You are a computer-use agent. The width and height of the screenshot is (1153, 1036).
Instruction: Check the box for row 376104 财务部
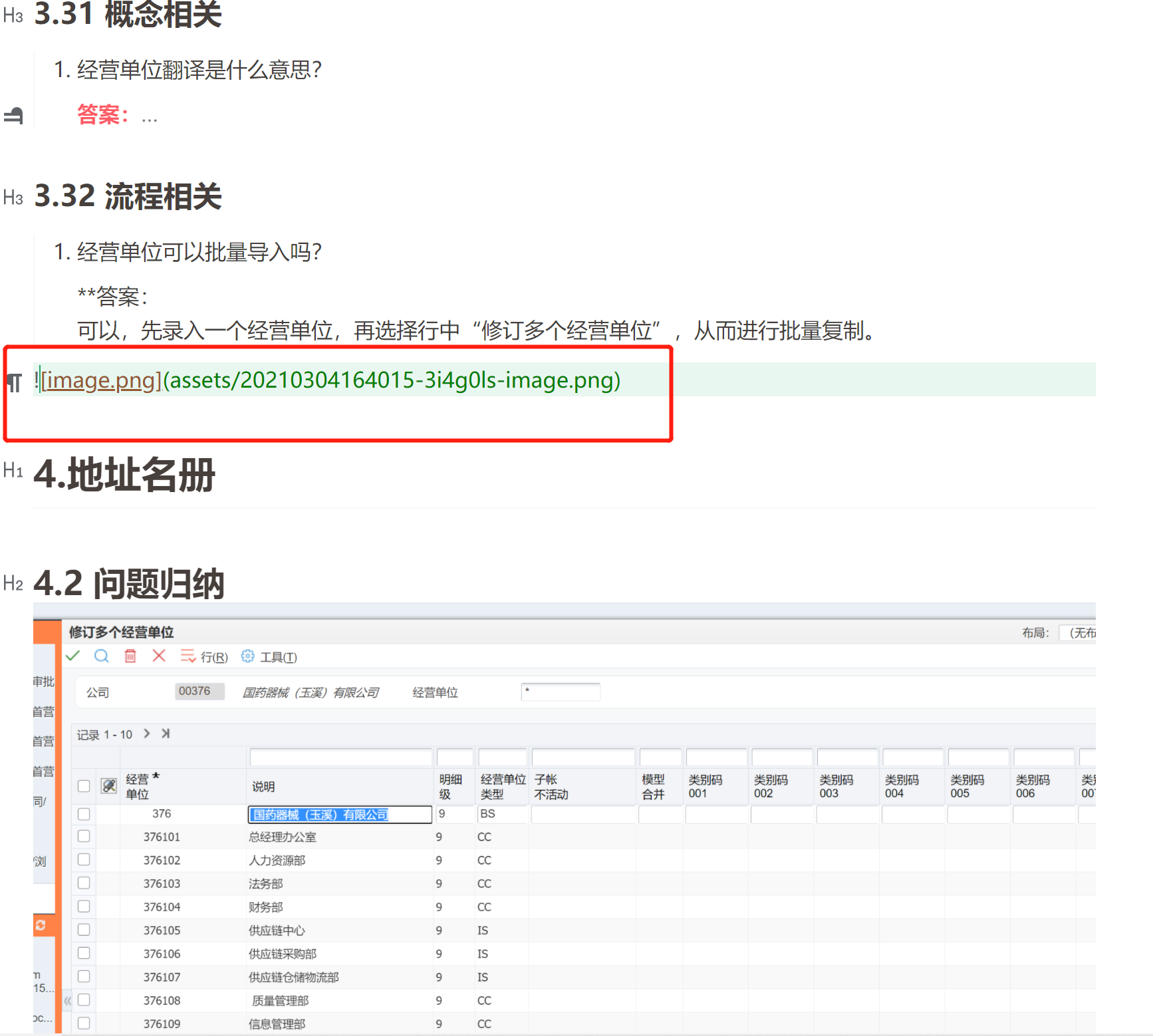point(84,906)
